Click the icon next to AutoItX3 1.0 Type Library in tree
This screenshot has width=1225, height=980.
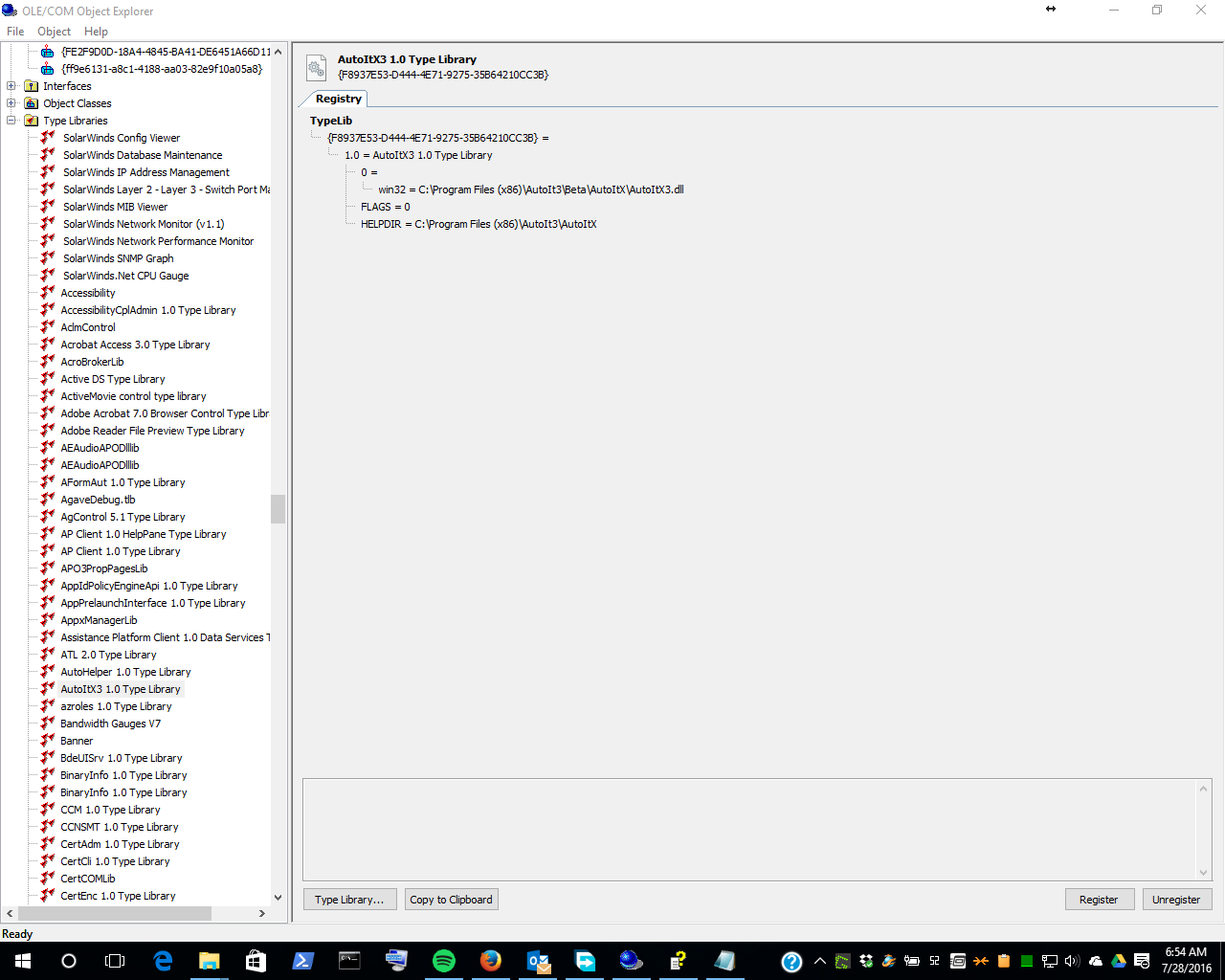[47, 689]
